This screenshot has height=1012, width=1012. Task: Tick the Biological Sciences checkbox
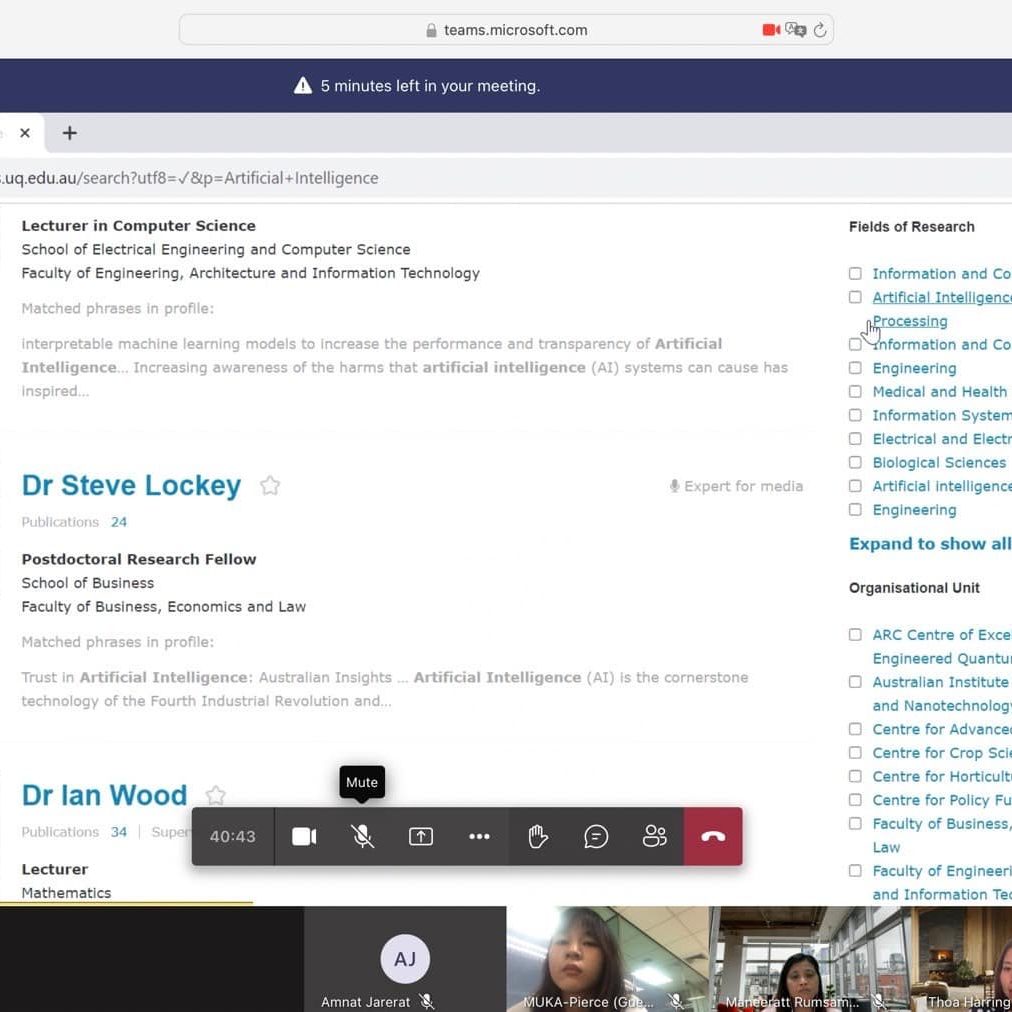(x=855, y=462)
